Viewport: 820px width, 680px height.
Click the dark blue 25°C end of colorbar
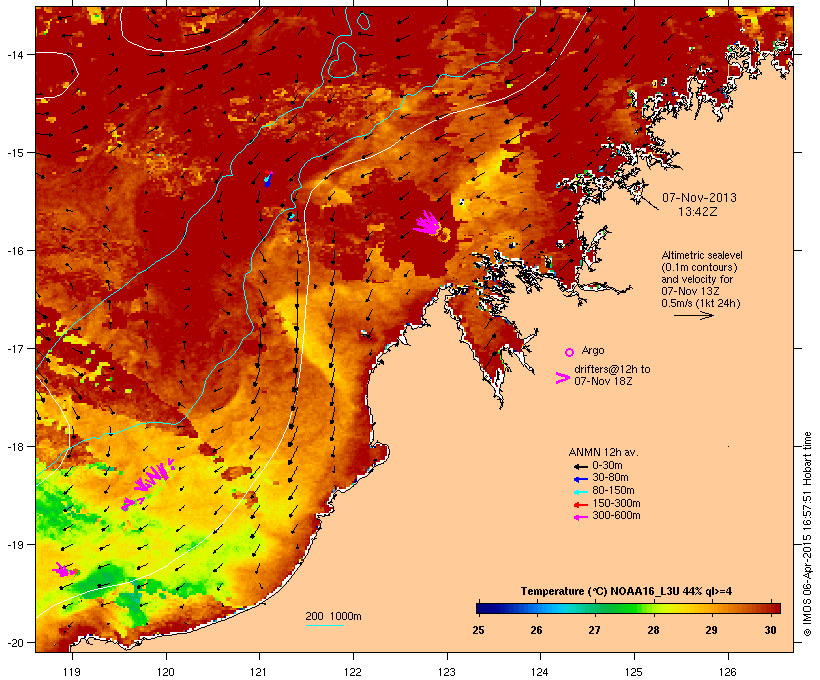pos(482,608)
